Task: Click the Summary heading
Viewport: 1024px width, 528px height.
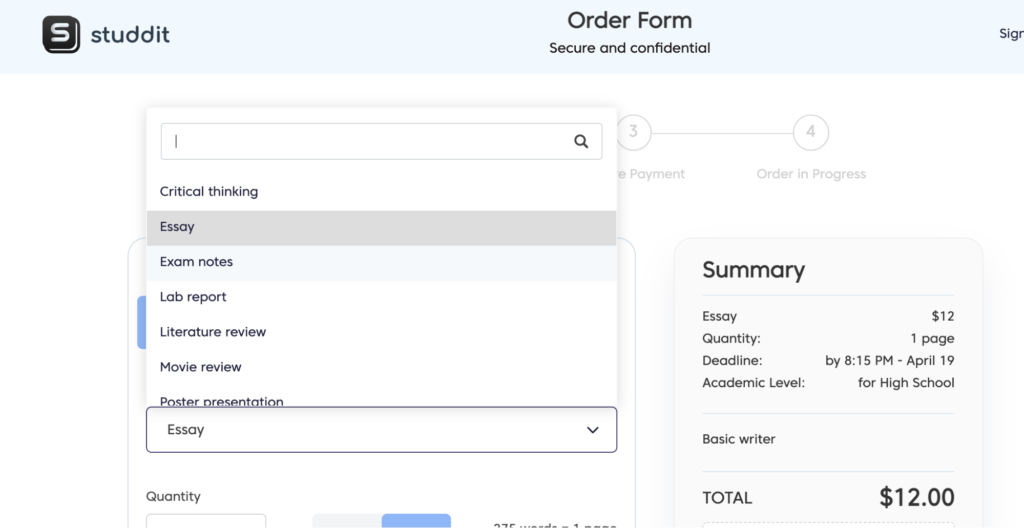Action: pos(754,270)
